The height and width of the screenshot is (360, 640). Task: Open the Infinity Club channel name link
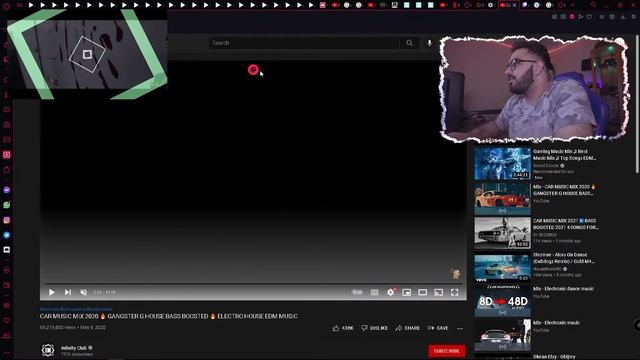tap(74, 348)
